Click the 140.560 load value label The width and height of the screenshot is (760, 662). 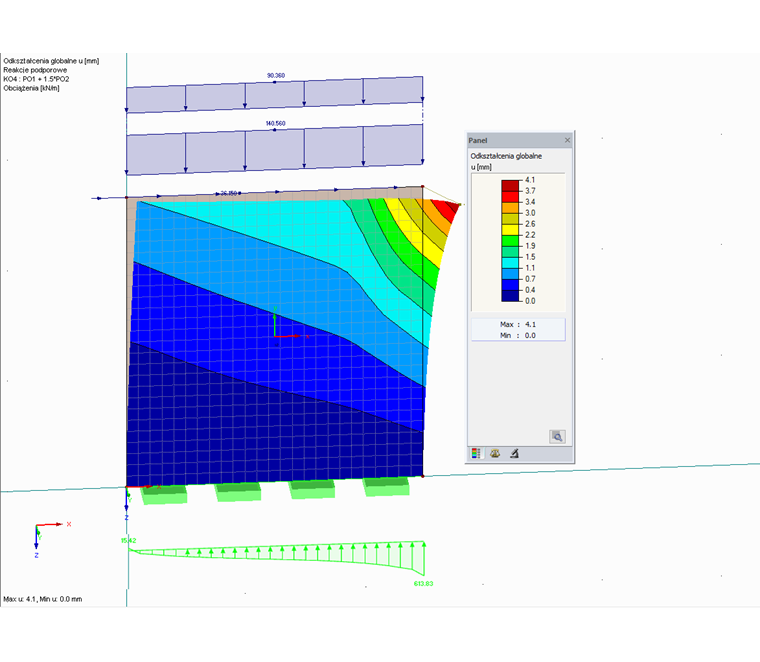pyautogui.click(x=275, y=124)
